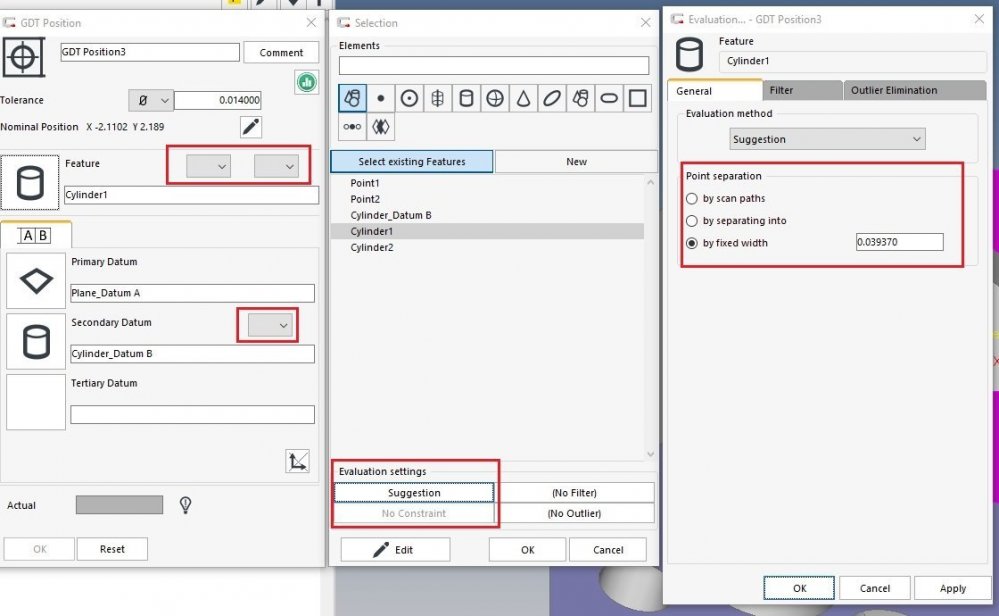Open the Filter tab in Evaluation
The image size is (999, 616).
pyautogui.click(x=801, y=90)
